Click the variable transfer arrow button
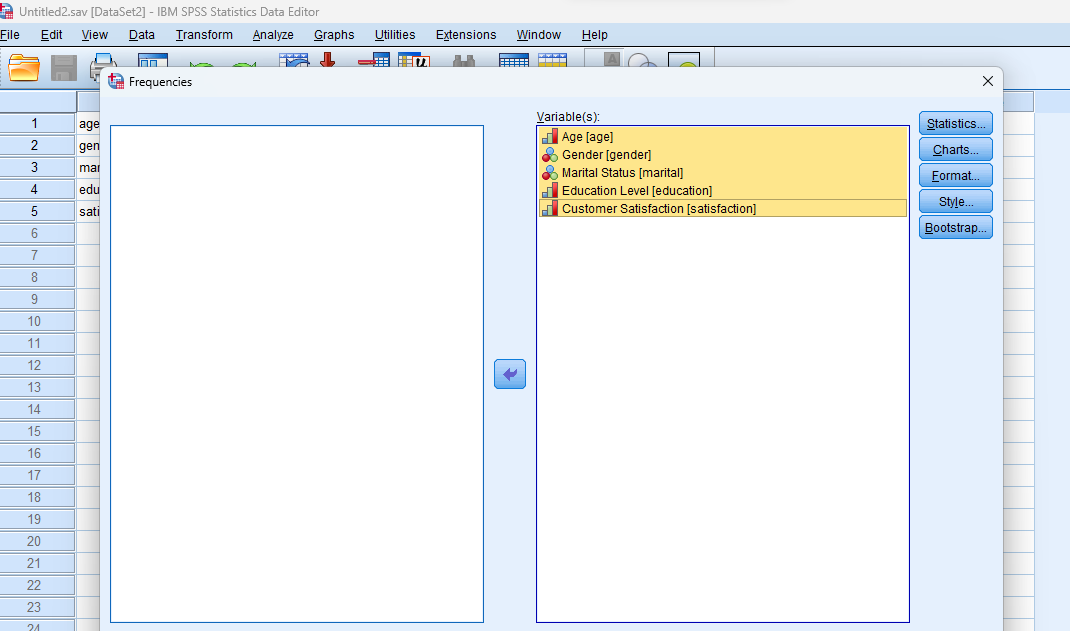The image size is (1070, 631). (509, 373)
